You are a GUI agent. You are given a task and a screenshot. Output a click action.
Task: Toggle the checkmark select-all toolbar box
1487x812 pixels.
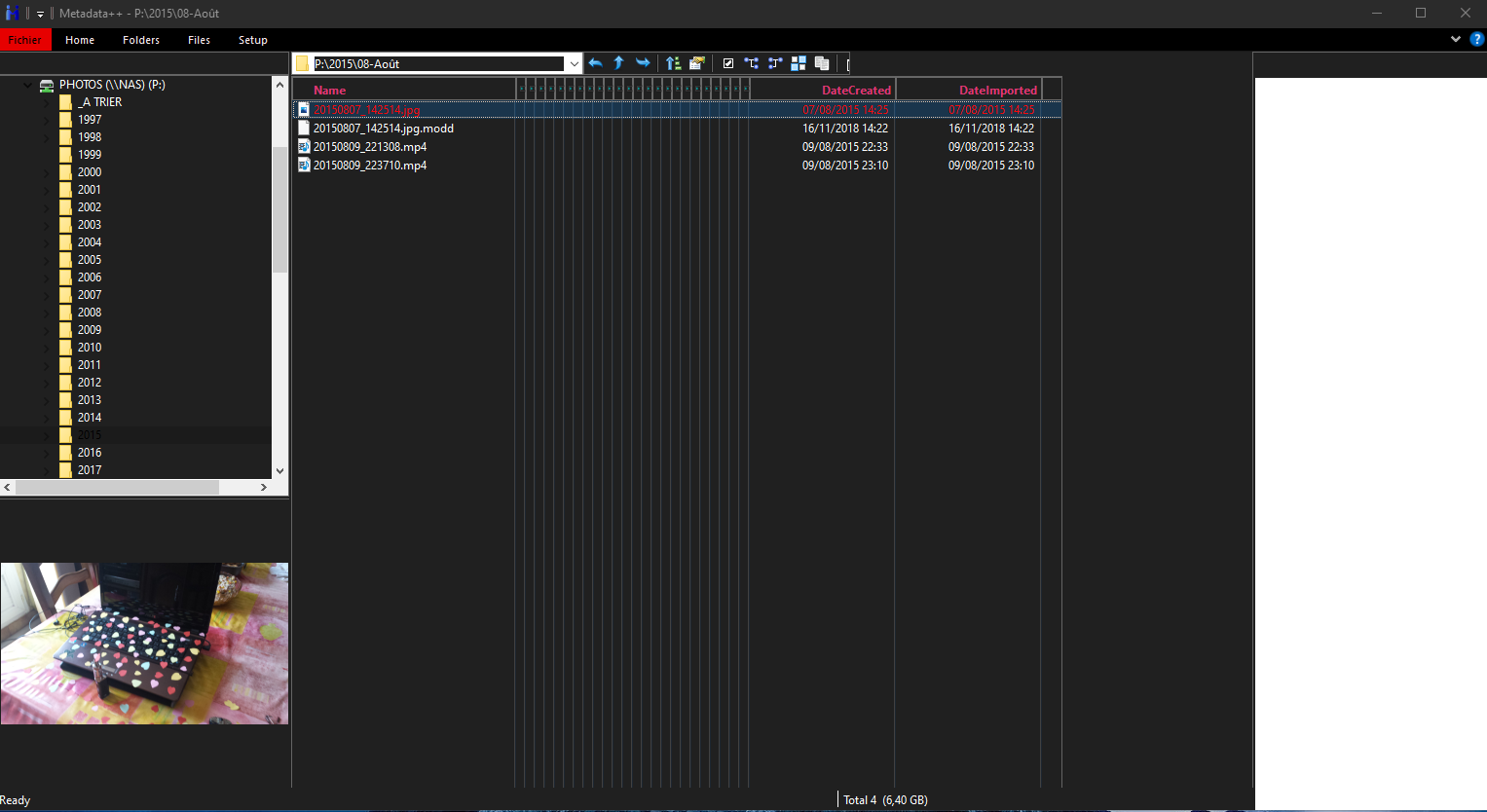(727, 63)
